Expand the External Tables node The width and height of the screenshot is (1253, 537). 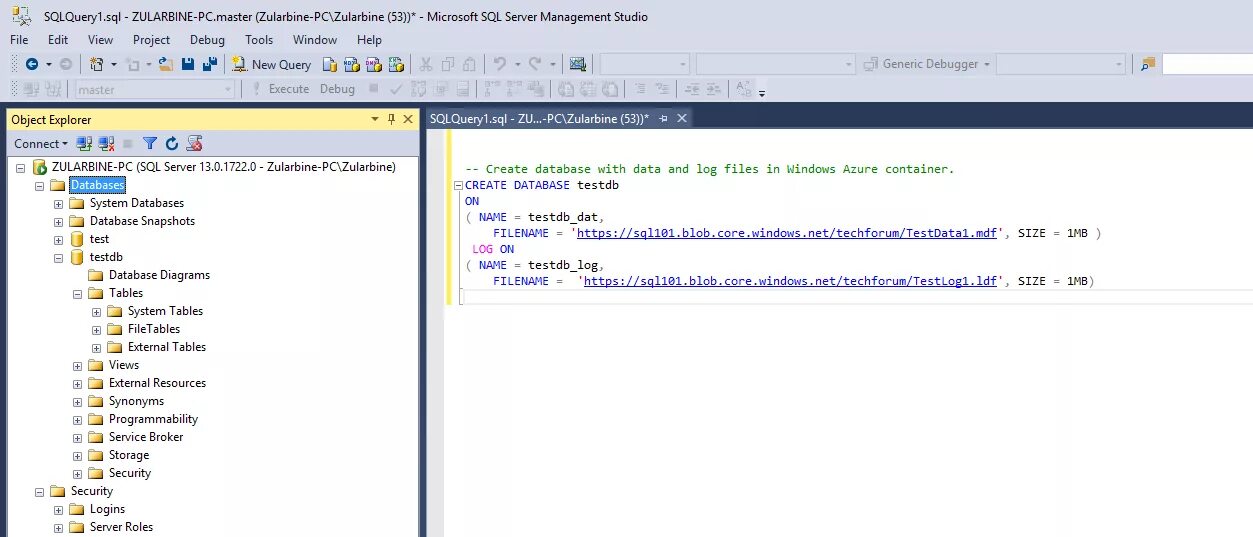pos(96,347)
